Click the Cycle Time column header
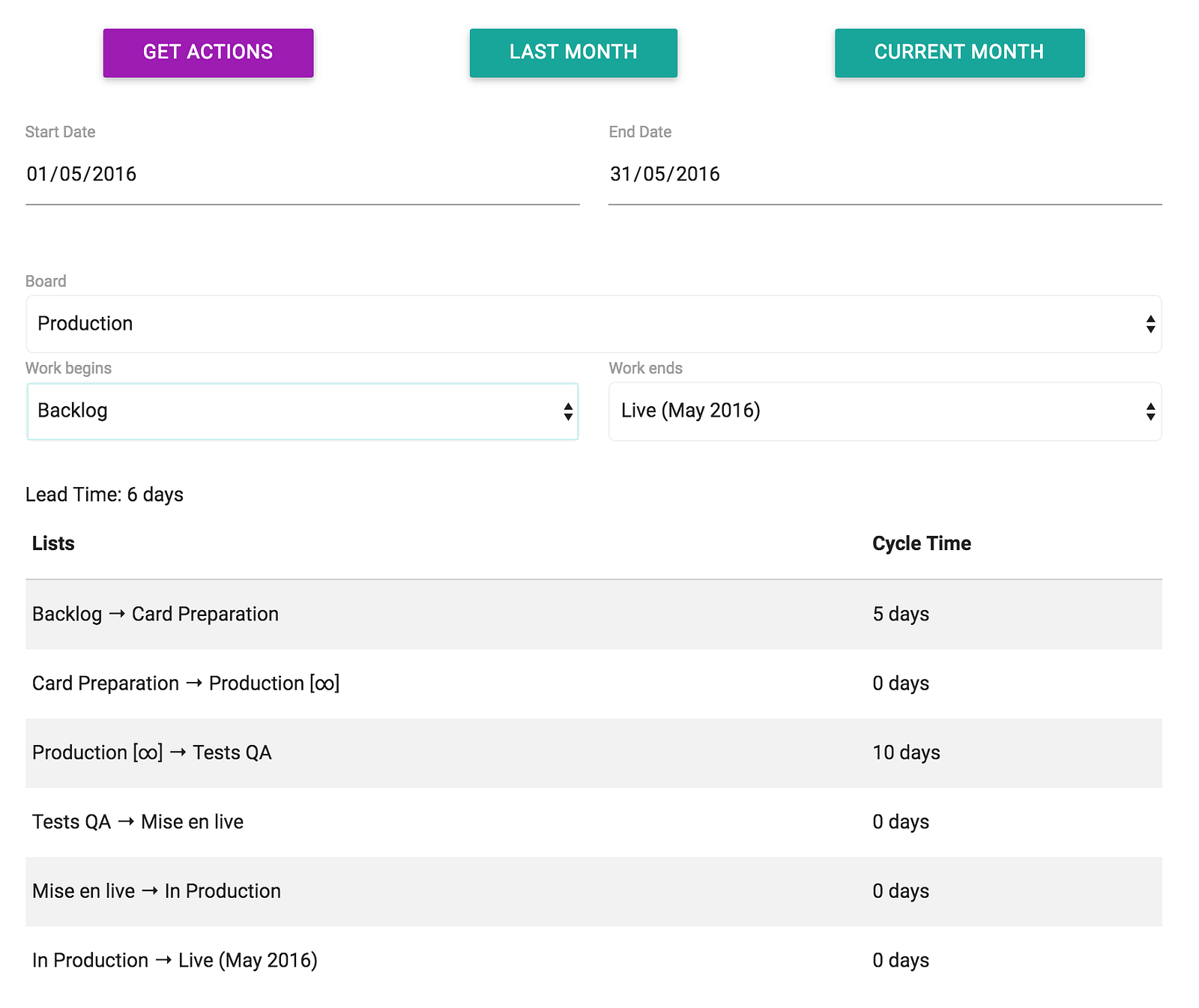 click(922, 543)
